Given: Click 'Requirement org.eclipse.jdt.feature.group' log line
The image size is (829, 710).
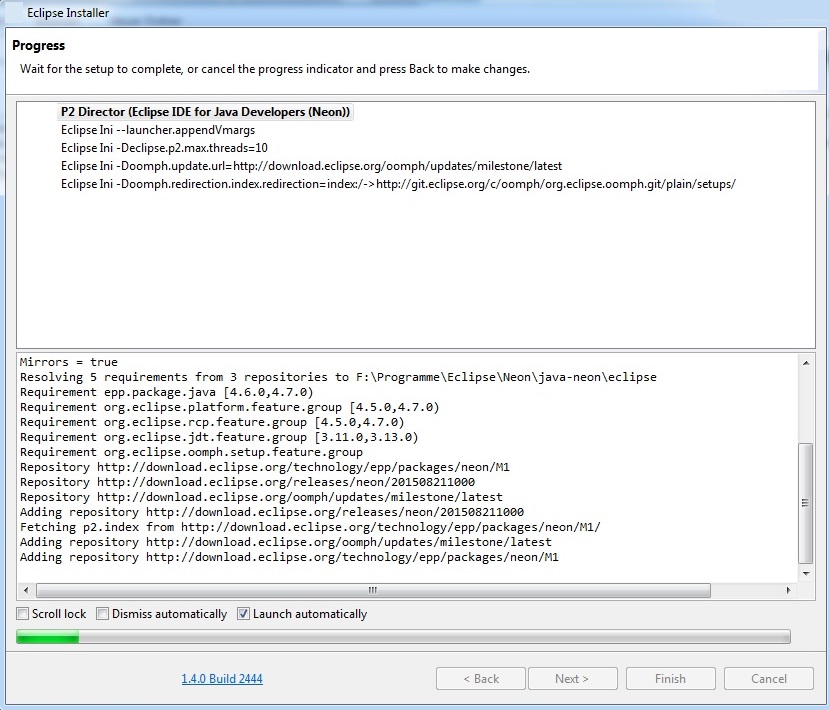Looking at the screenshot, I should pyautogui.click(x=219, y=437).
